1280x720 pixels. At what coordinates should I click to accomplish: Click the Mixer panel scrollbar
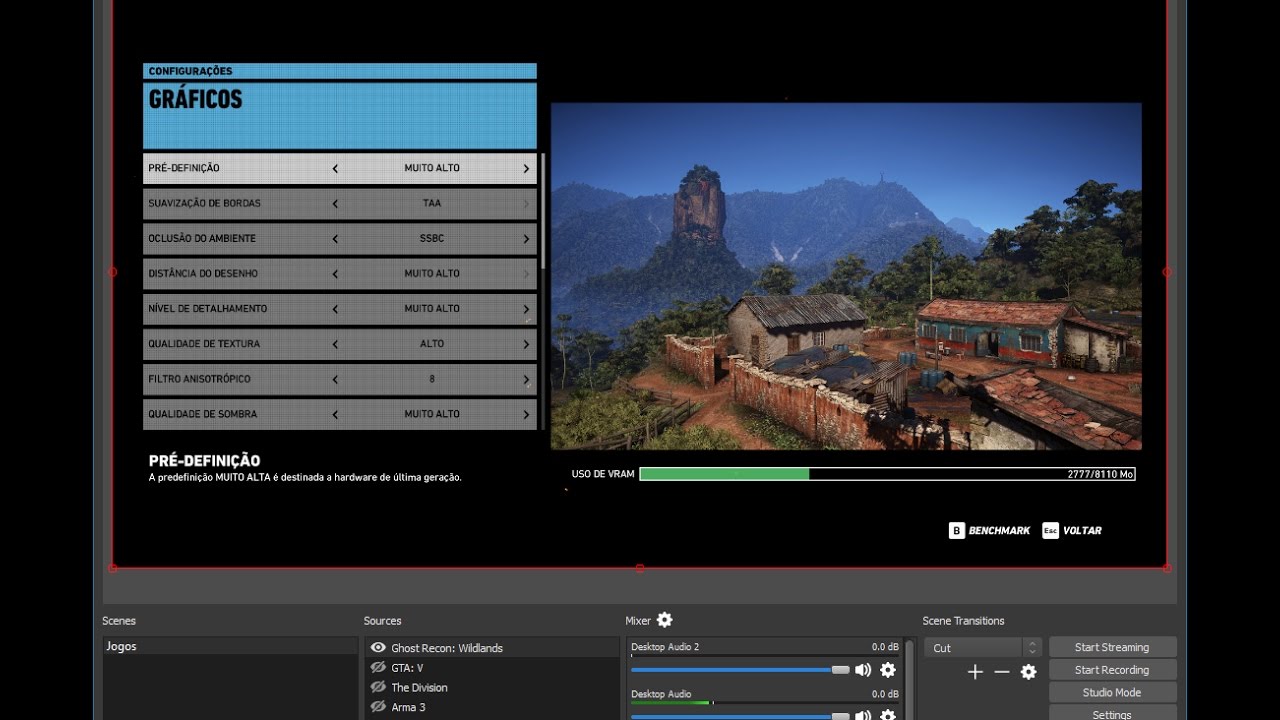(x=909, y=680)
